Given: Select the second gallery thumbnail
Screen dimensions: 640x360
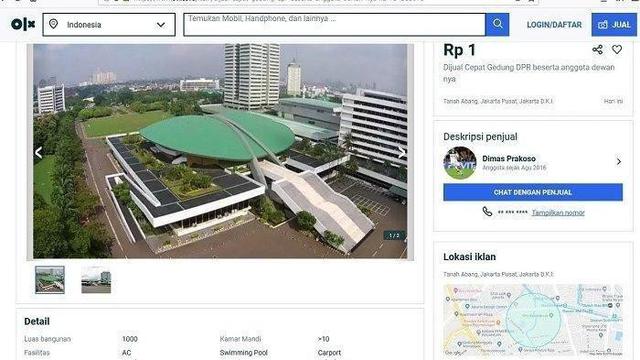Looking at the screenshot, I should point(96,280).
